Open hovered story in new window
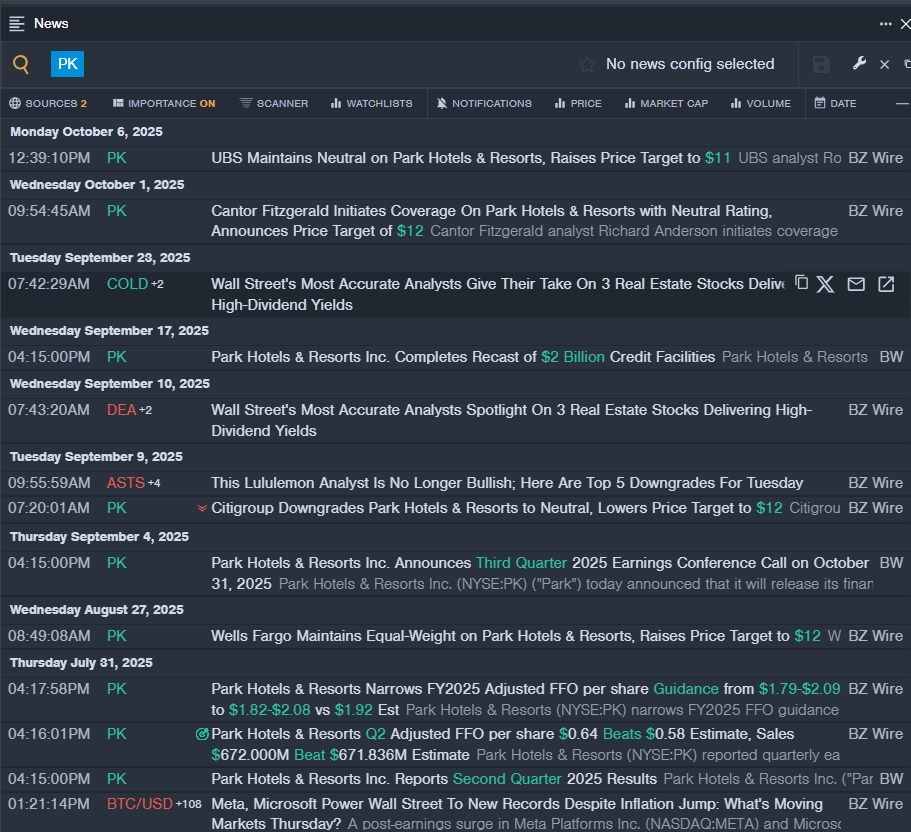The height and width of the screenshot is (832, 911). pyautogui.click(x=886, y=284)
